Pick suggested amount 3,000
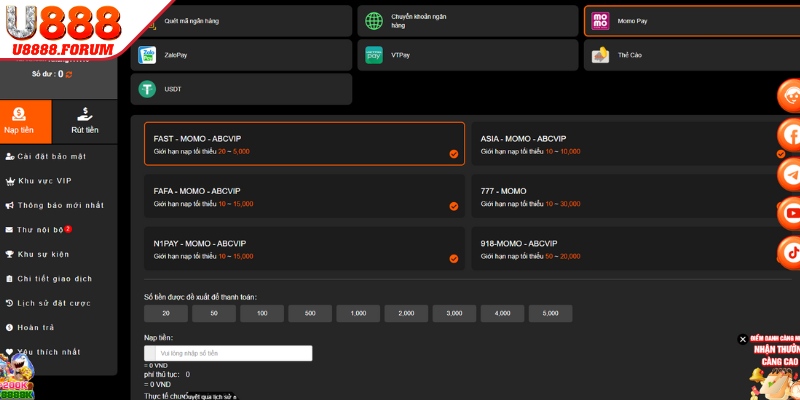The height and width of the screenshot is (400, 800). tap(455, 314)
